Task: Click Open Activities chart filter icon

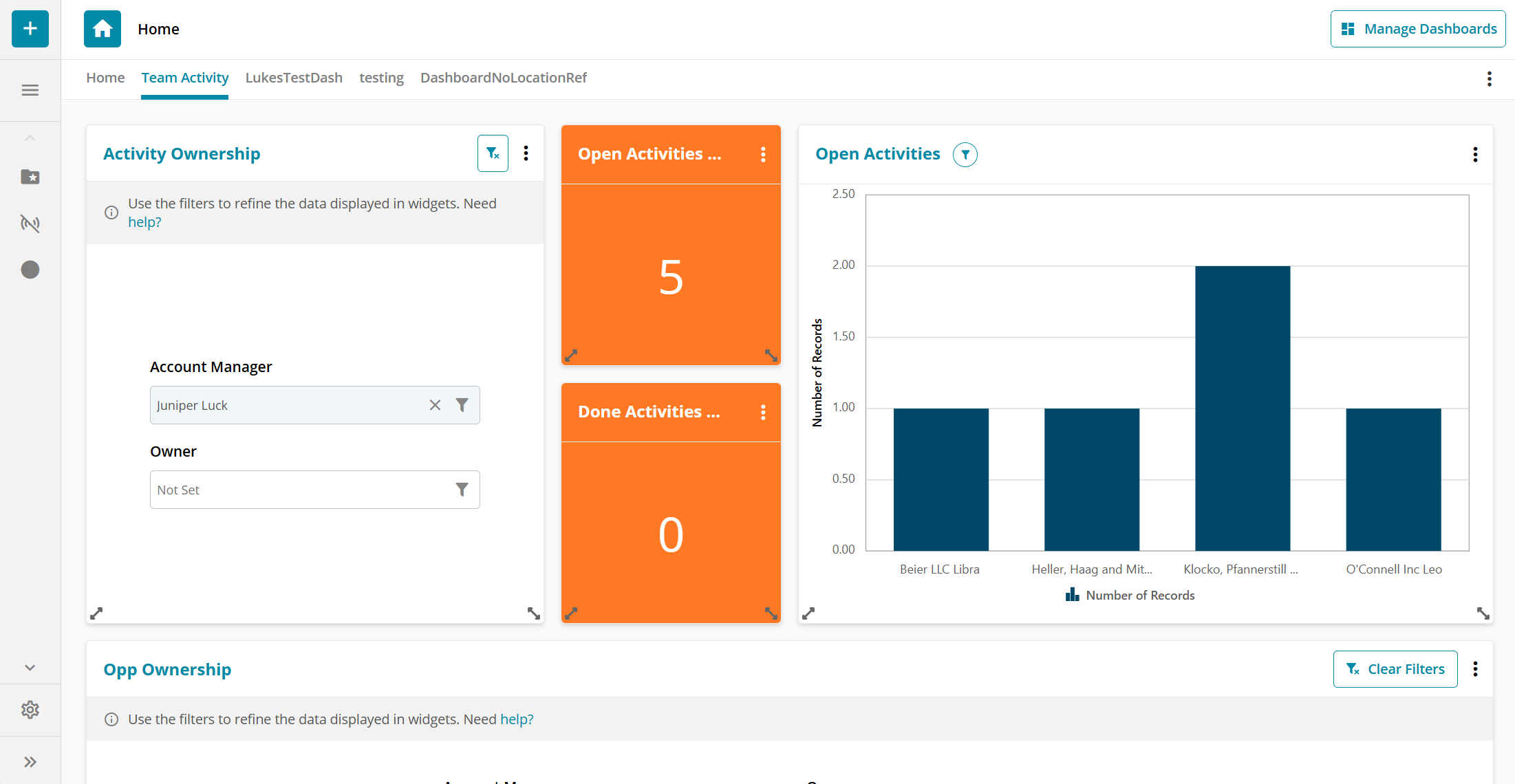Action: pos(965,155)
